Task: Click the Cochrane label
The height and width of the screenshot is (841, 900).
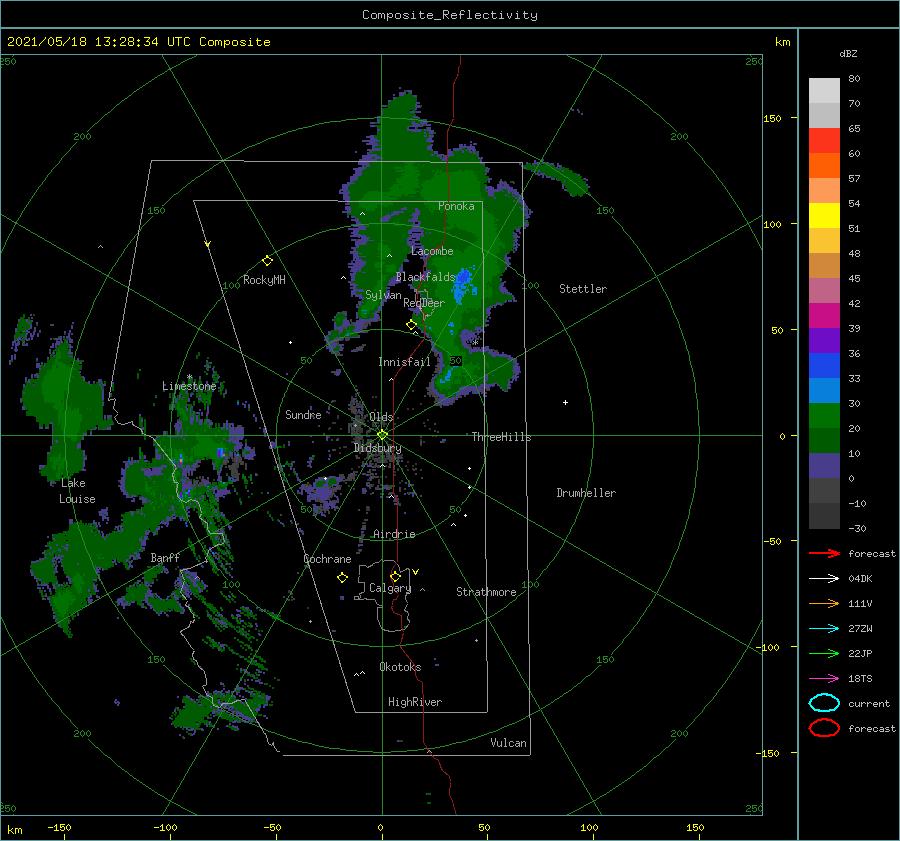Action: click(x=327, y=559)
